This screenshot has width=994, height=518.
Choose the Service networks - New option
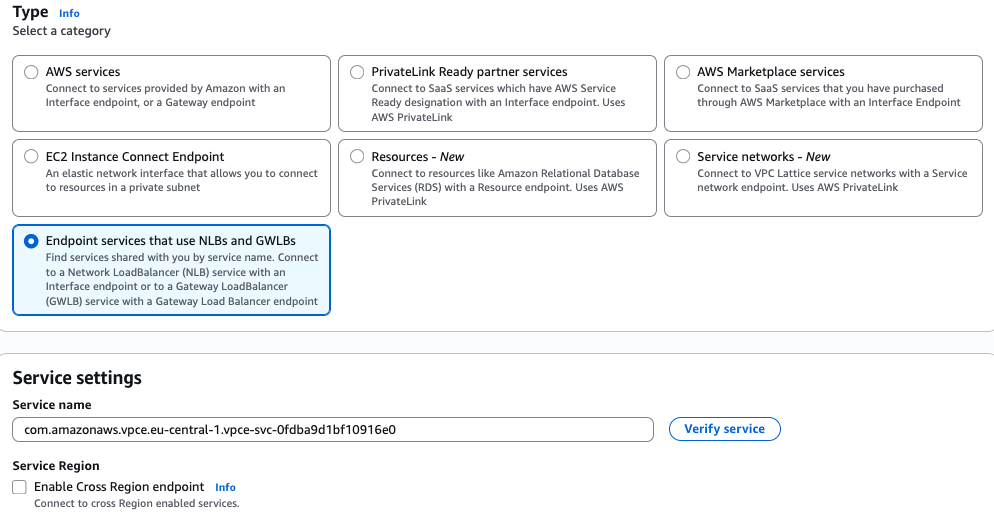pos(683,157)
